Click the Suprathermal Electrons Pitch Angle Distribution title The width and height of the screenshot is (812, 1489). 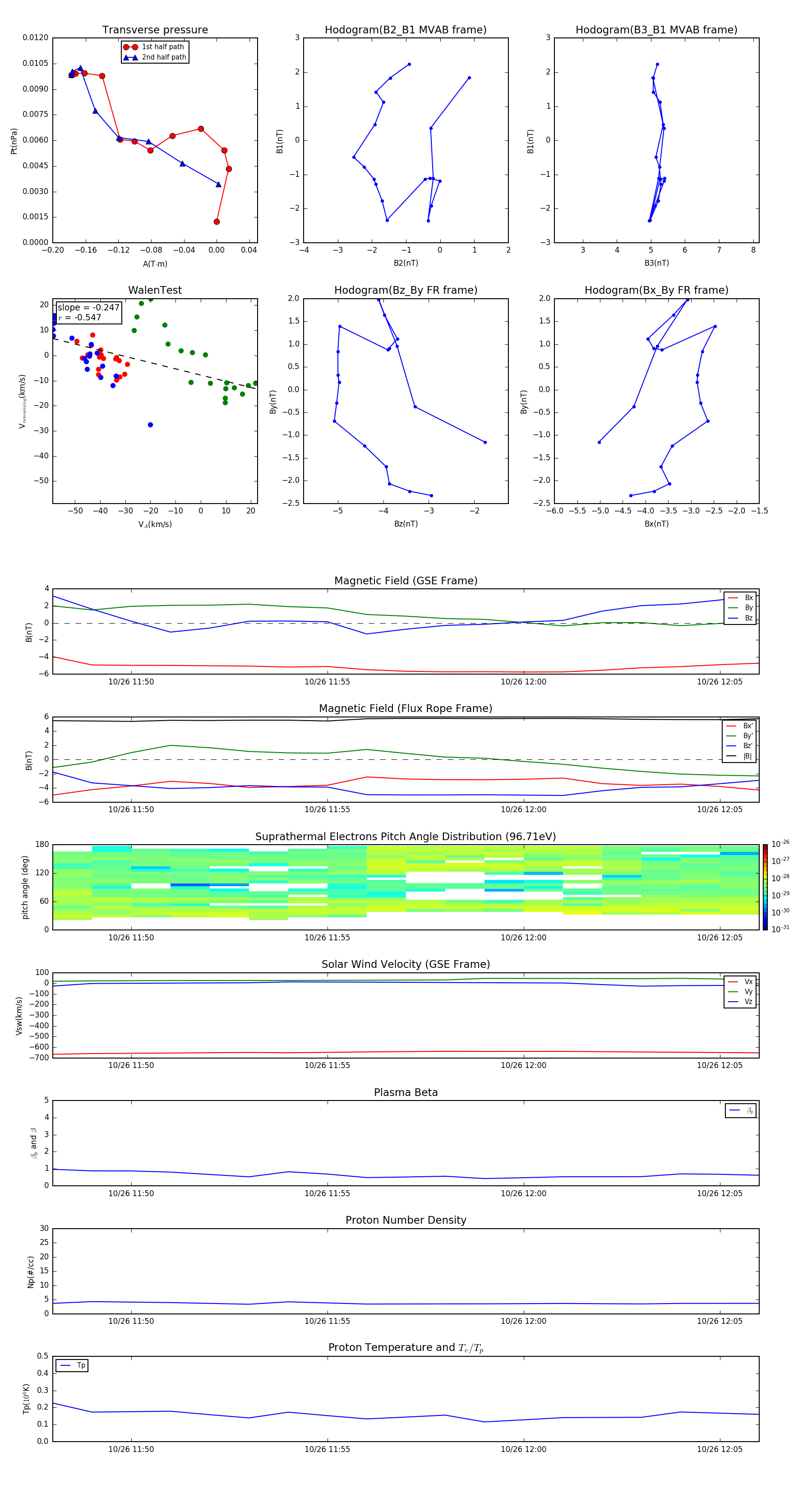point(406,837)
